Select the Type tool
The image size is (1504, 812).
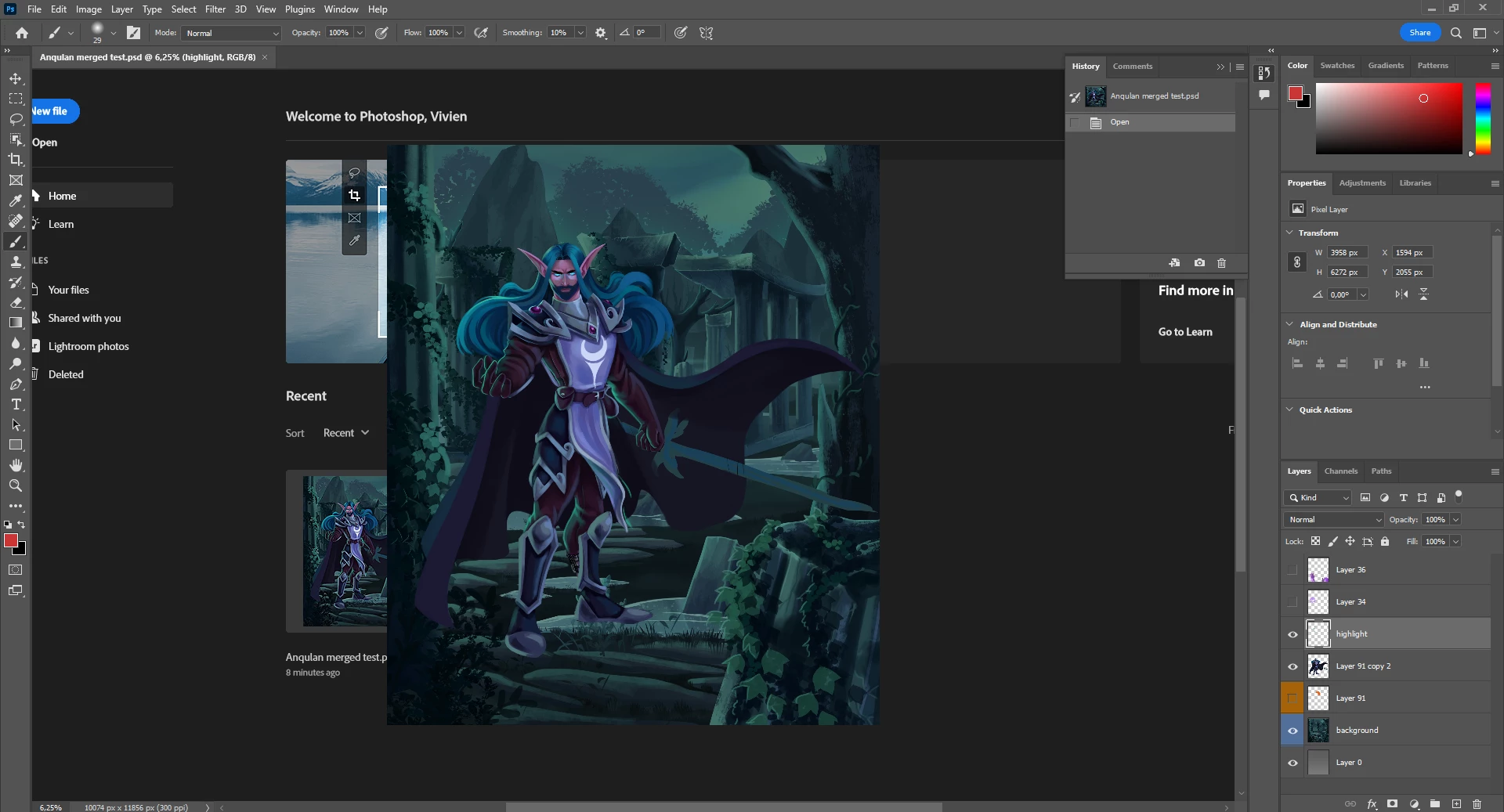[16, 404]
